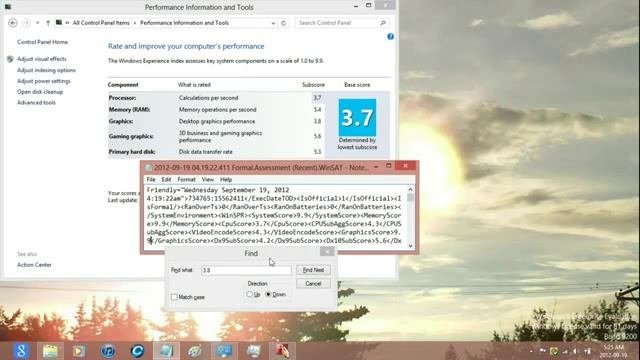Screen dimensions: 640x360
Task: Open disk cleanup link
Action: (40, 92)
